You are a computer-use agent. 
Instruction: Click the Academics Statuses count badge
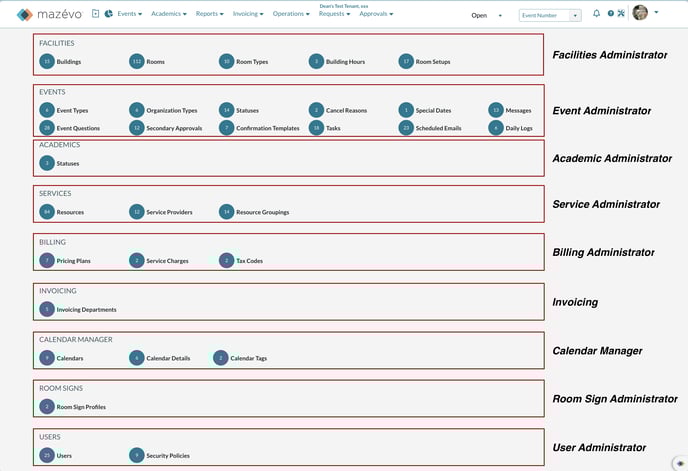(47, 163)
